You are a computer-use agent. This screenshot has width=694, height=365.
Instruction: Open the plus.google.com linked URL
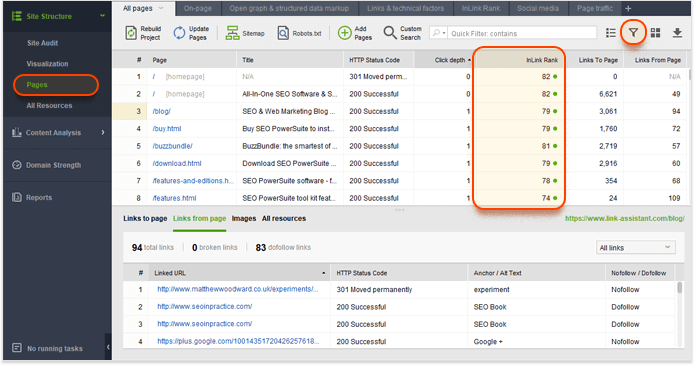pos(238,341)
